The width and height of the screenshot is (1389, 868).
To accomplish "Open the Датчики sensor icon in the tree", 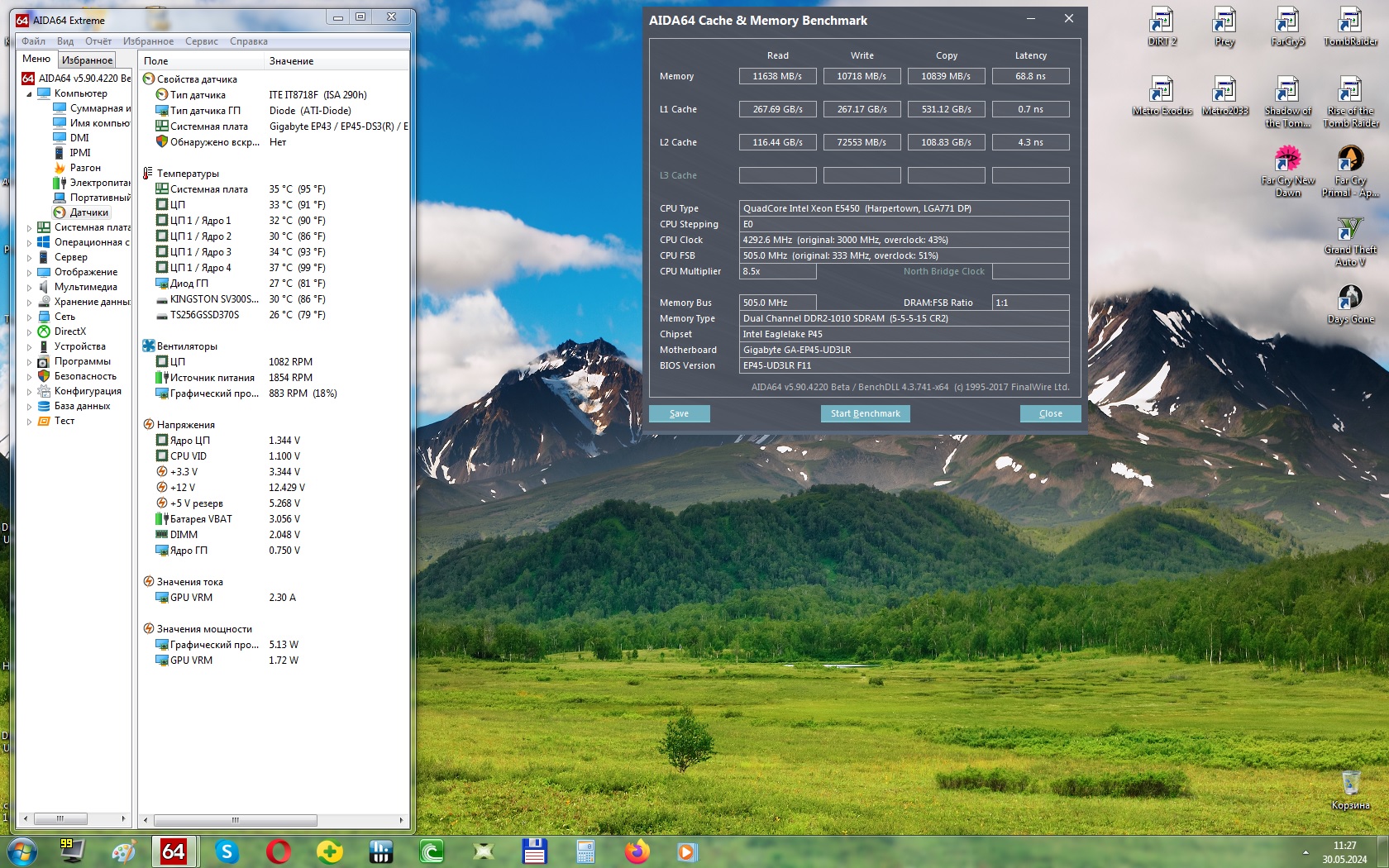I will (x=60, y=212).
